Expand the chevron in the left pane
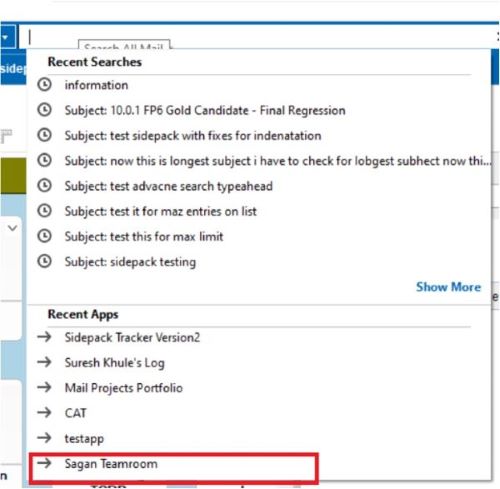 13,228
